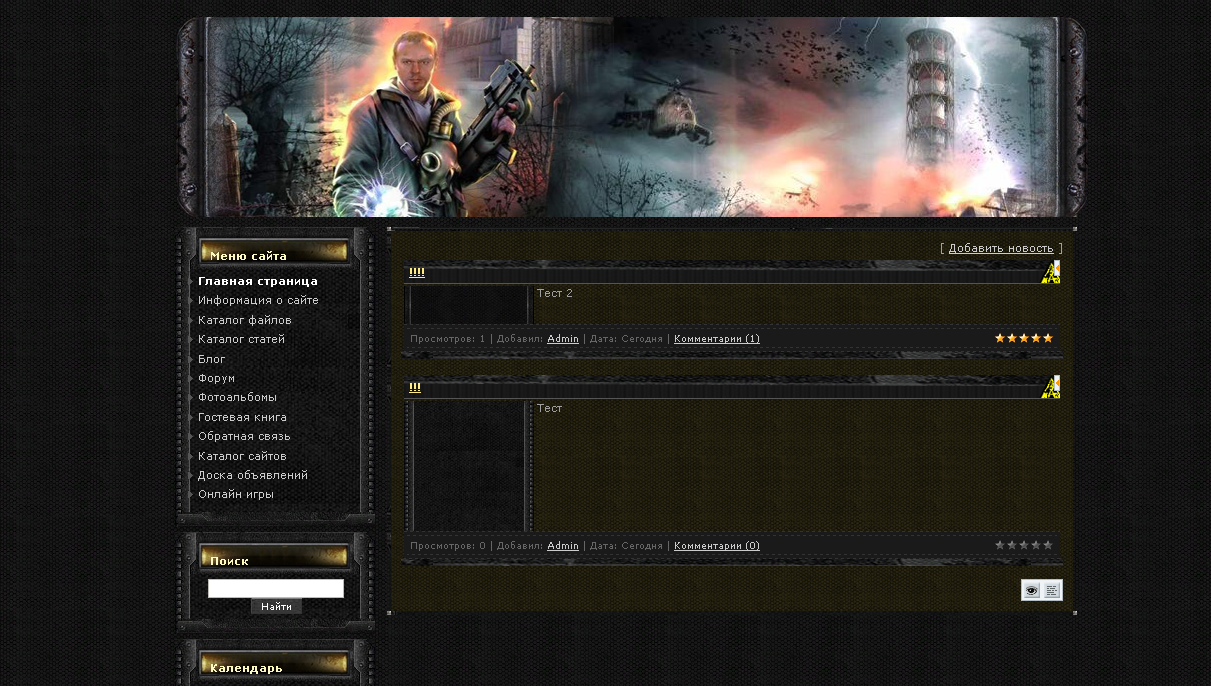Click the "Тест" body text of the second post
Screen dimensions: 1211x686
[x=550, y=408]
